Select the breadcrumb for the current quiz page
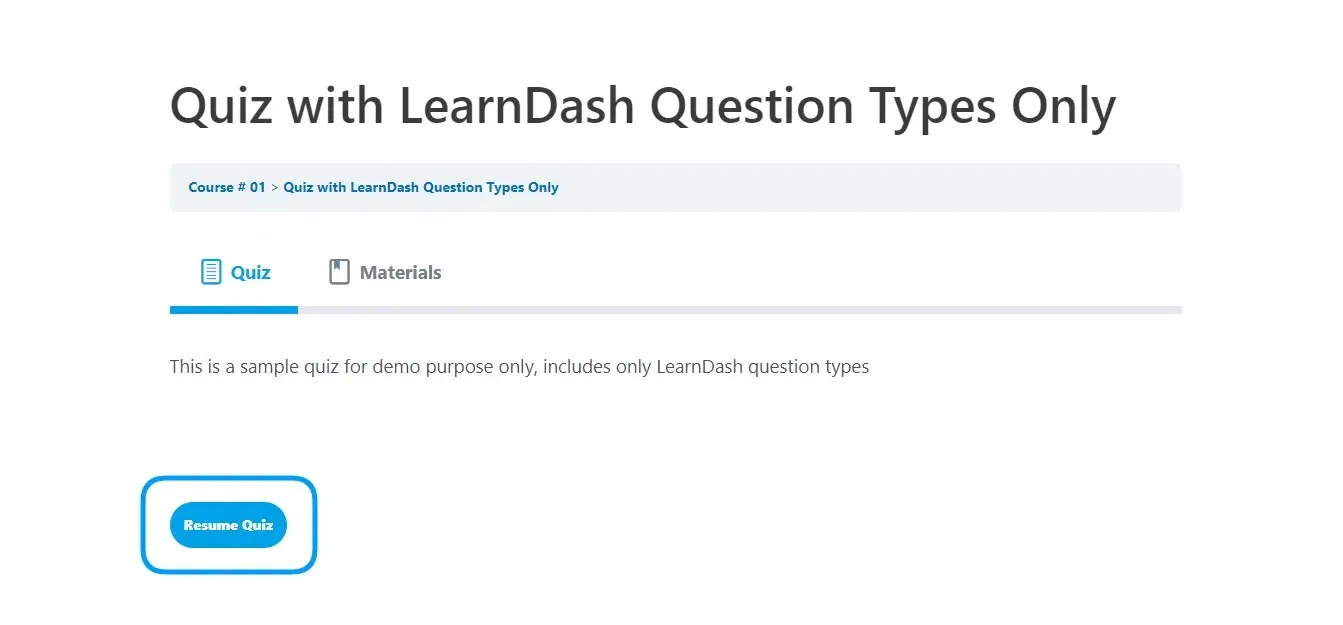The width and height of the screenshot is (1343, 625). tap(420, 187)
